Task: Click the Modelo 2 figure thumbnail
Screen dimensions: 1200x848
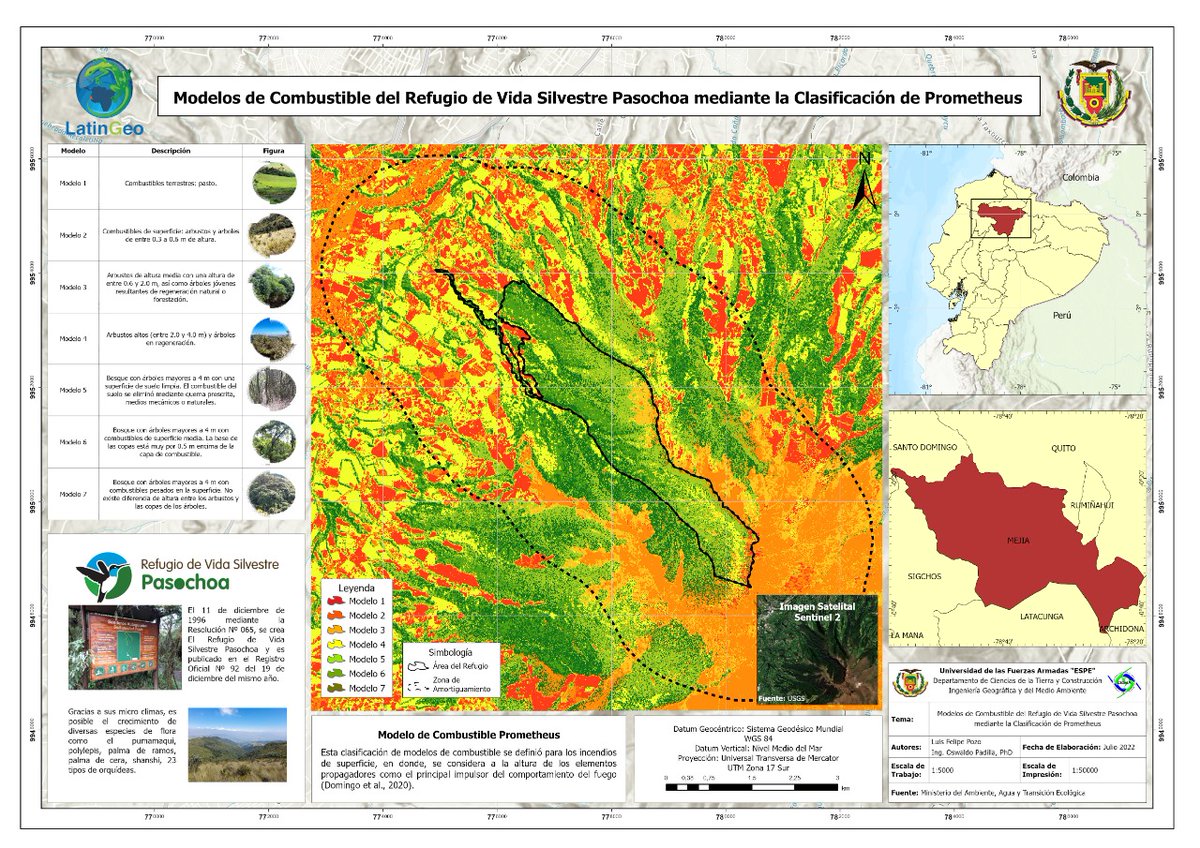Action: pyautogui.click(x=272, y=235)
